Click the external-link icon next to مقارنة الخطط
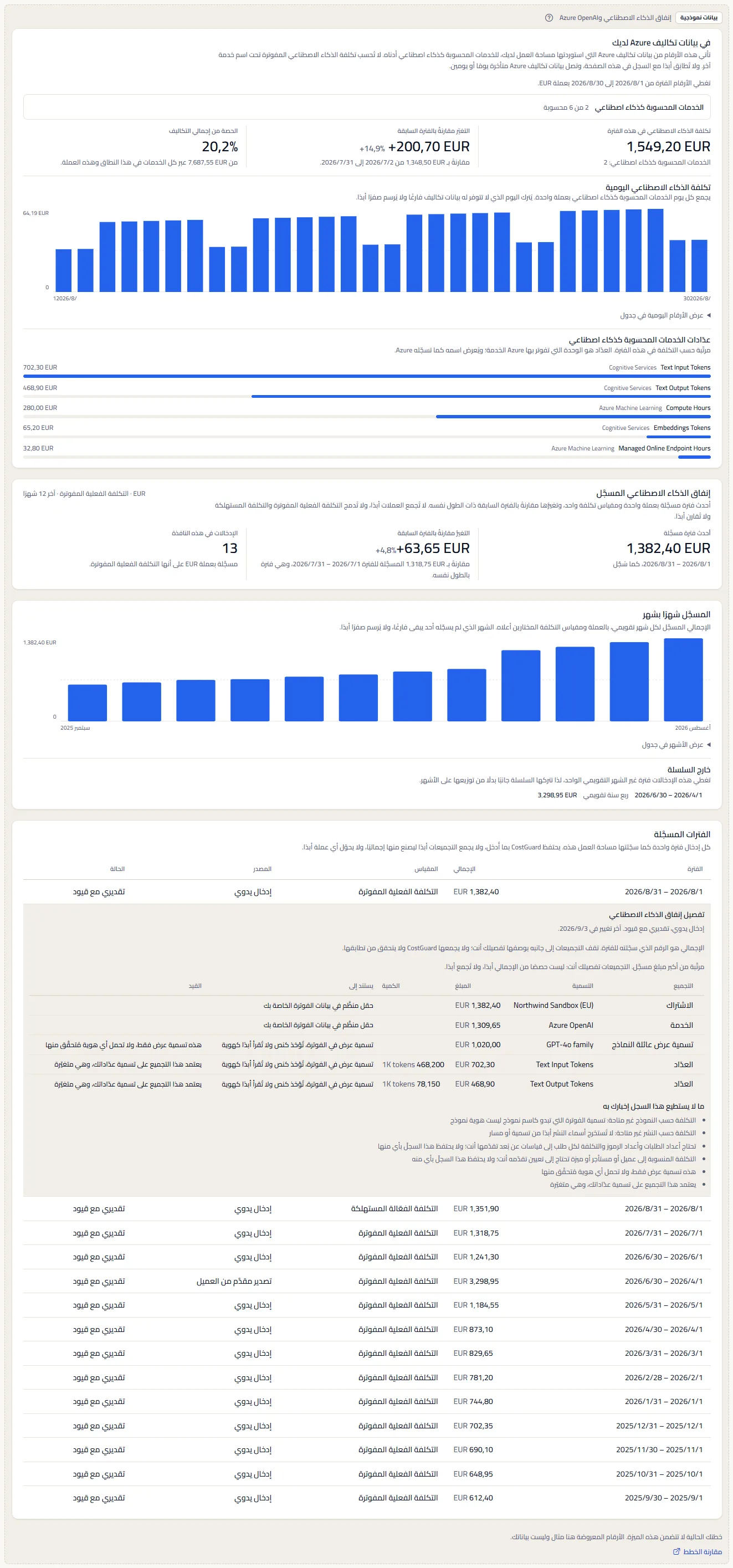Viewport: 733px width, 1568px height. pyautogui.click(x=676, y=1551)
